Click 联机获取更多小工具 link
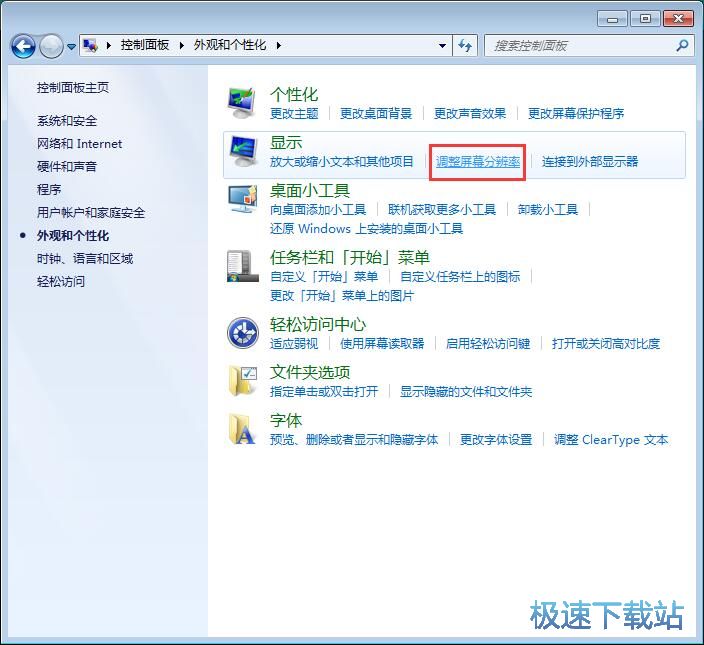 click(x=442, y=210)
